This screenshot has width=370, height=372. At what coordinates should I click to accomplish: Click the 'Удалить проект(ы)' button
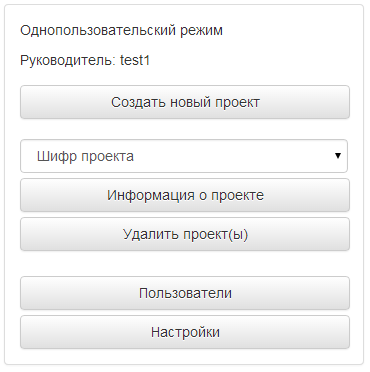[x=185, y=234]
